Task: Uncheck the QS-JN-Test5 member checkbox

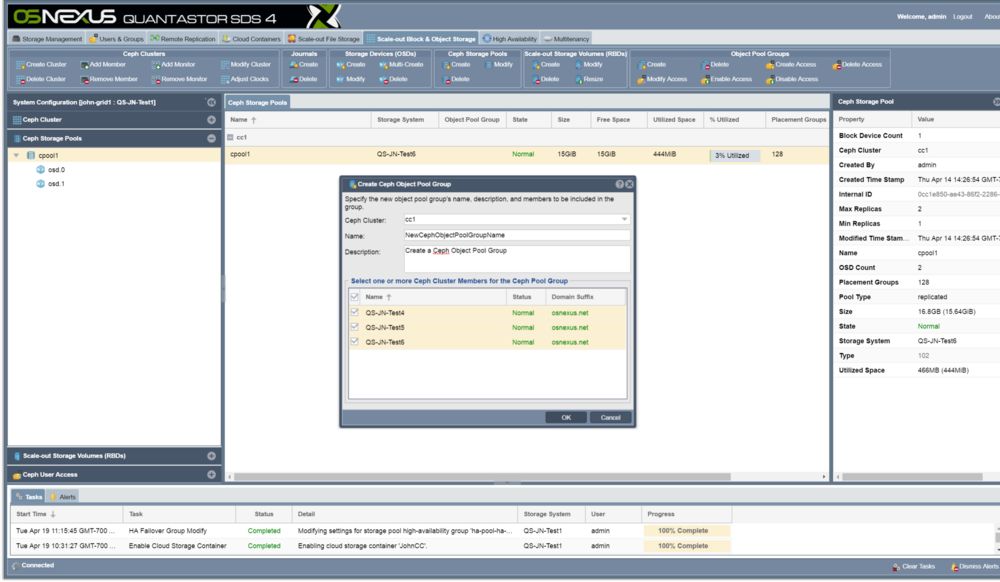Action: click(355, 327)
